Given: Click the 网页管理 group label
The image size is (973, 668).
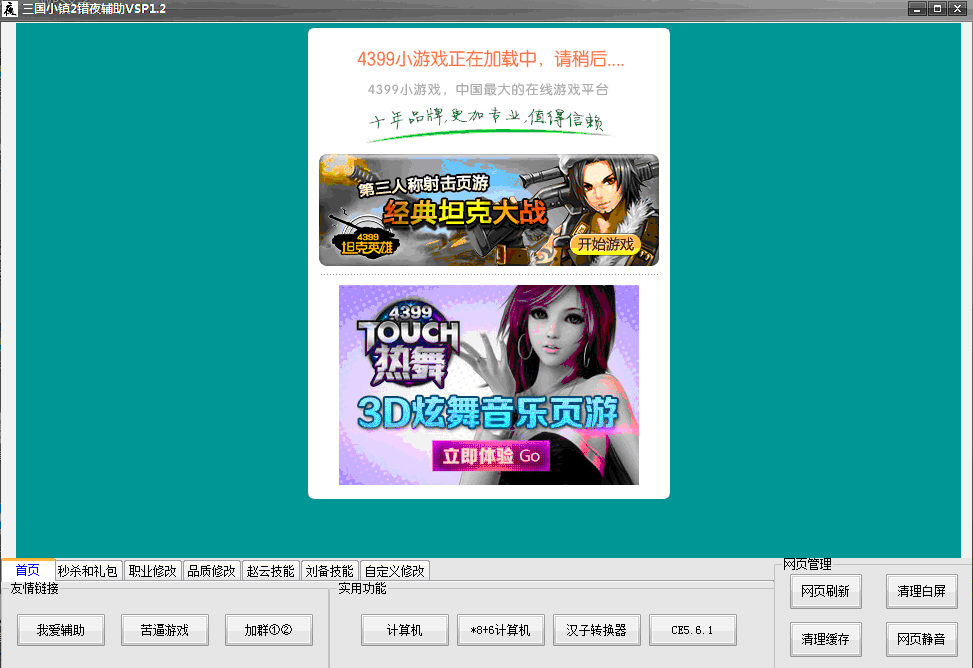Looking at the screenshot, I should click(807, 564).
